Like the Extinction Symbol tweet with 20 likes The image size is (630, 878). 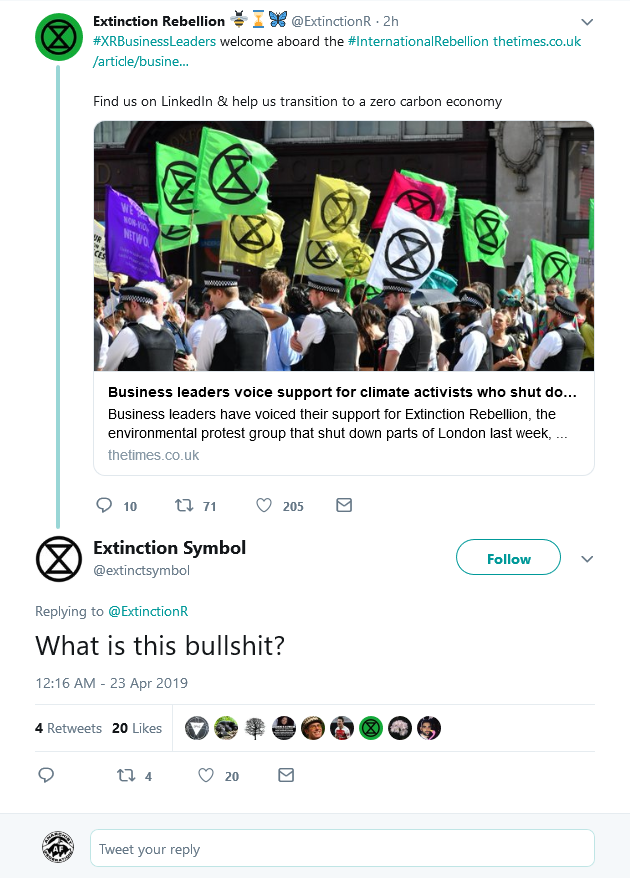206,775
